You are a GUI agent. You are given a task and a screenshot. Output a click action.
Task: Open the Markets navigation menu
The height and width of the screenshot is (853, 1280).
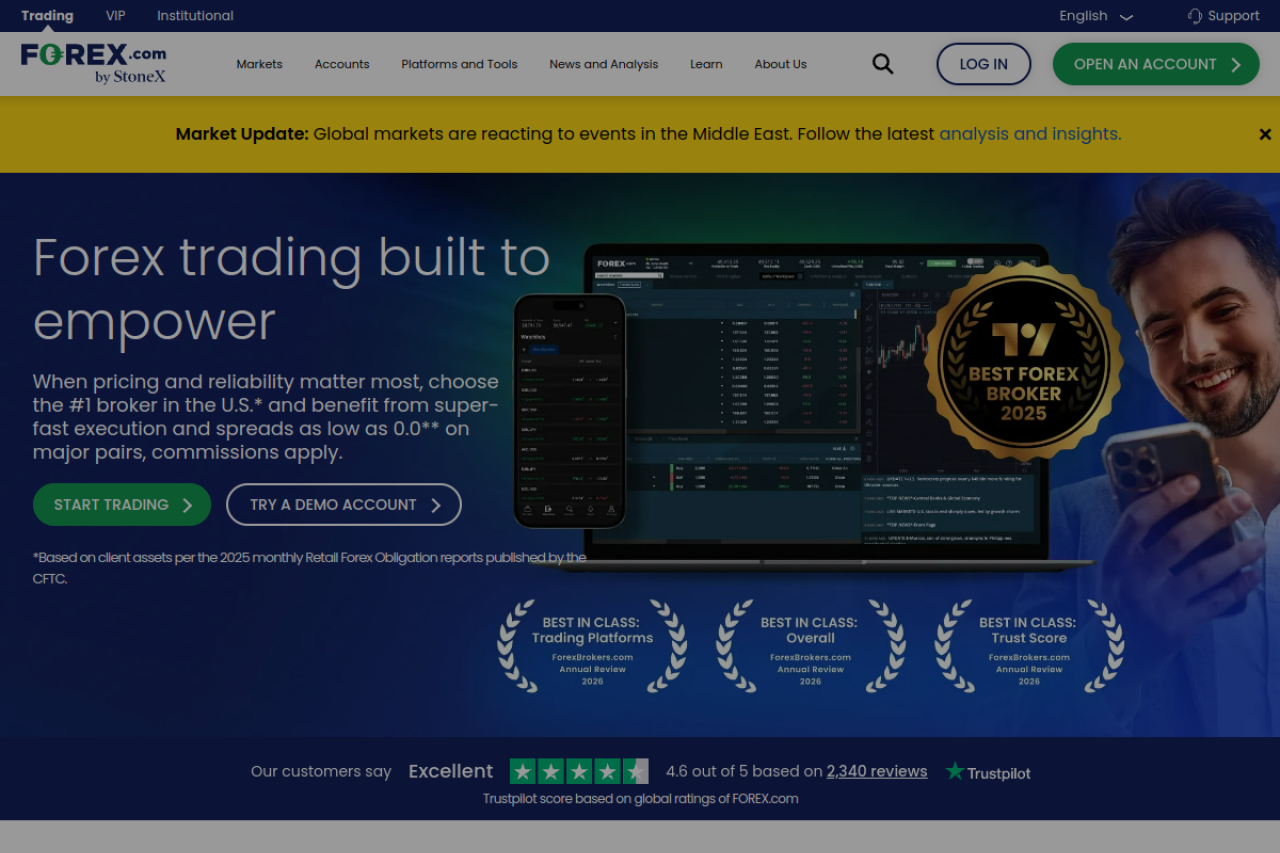click(259, 64)
